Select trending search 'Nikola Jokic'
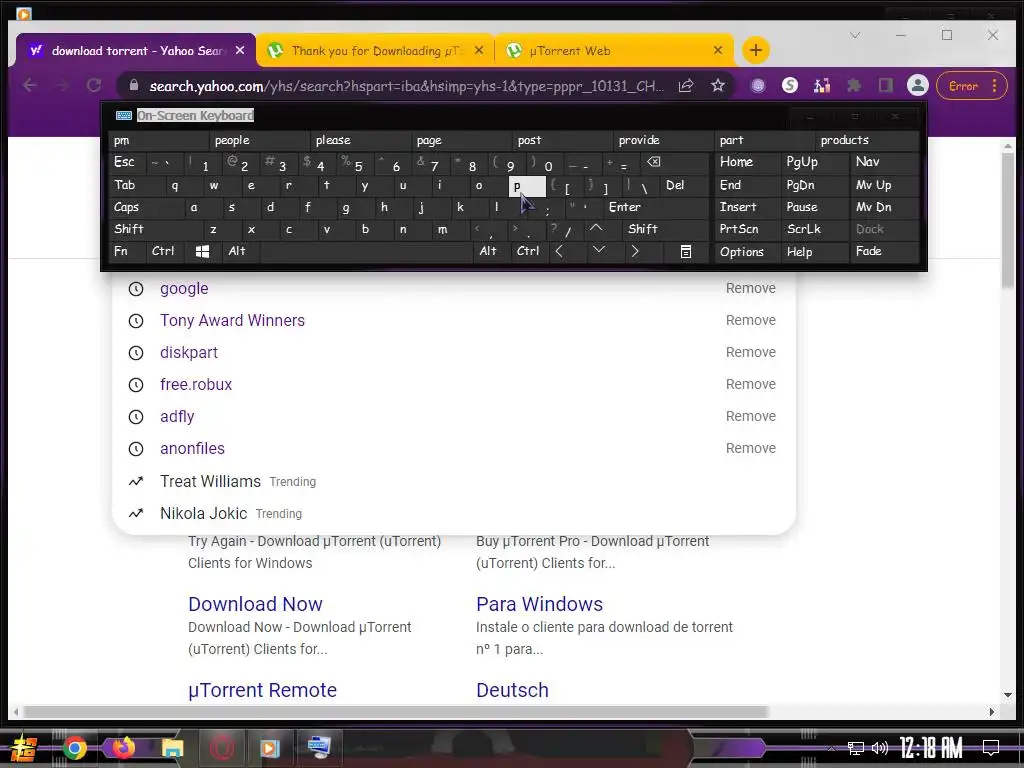The image size is (1024, 768). point(204,513)
